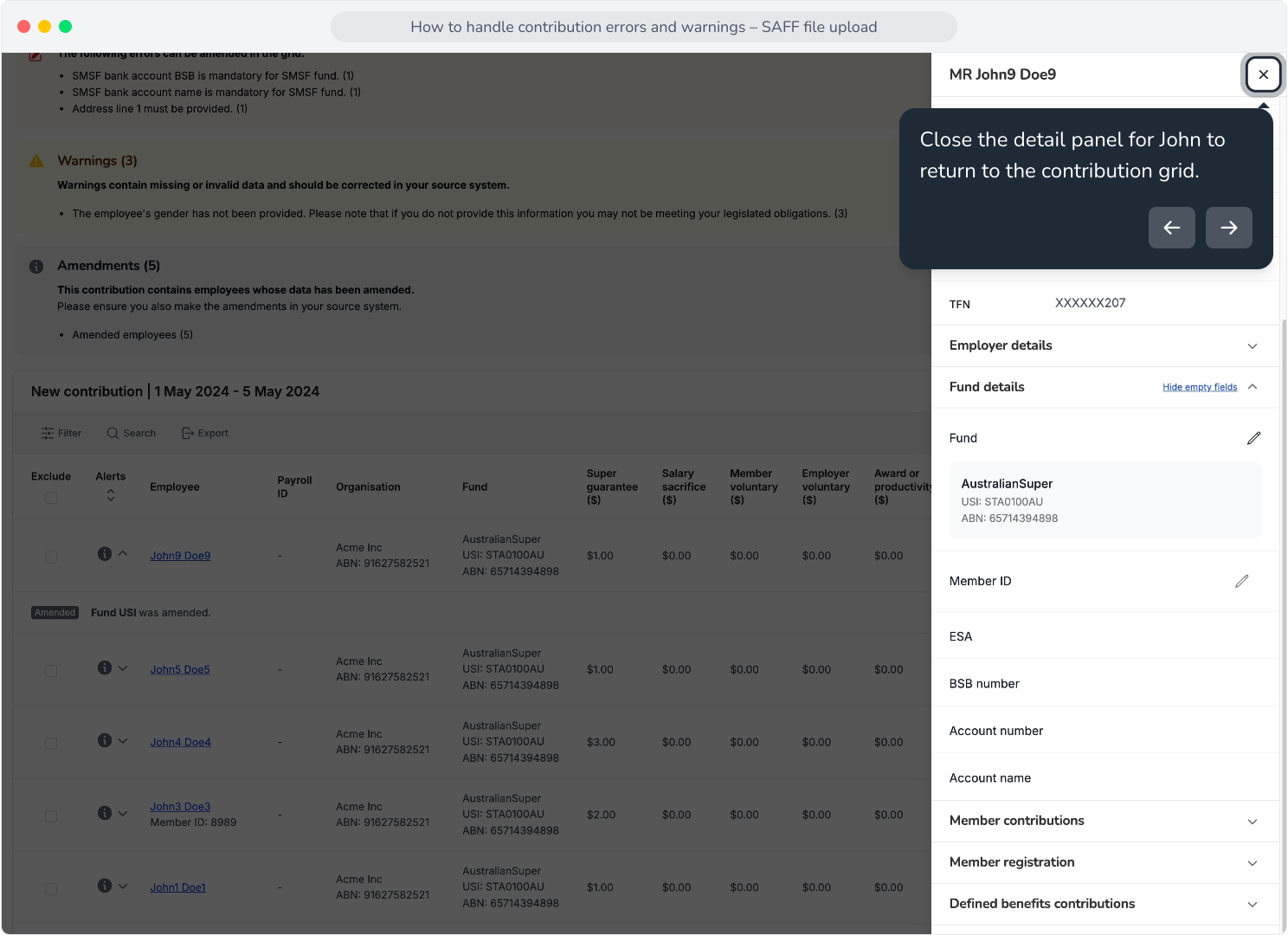Click the $2.00 super guarantee cell
This screenshot has width=1288, height=935.
[x=601, y=815]
